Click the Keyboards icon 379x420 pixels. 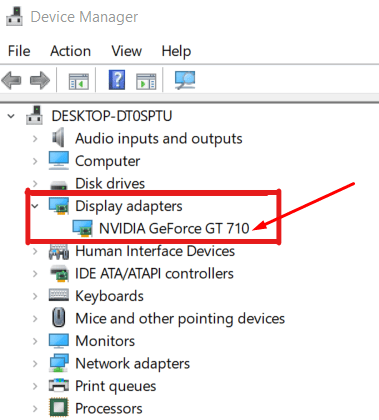[59, 295]
